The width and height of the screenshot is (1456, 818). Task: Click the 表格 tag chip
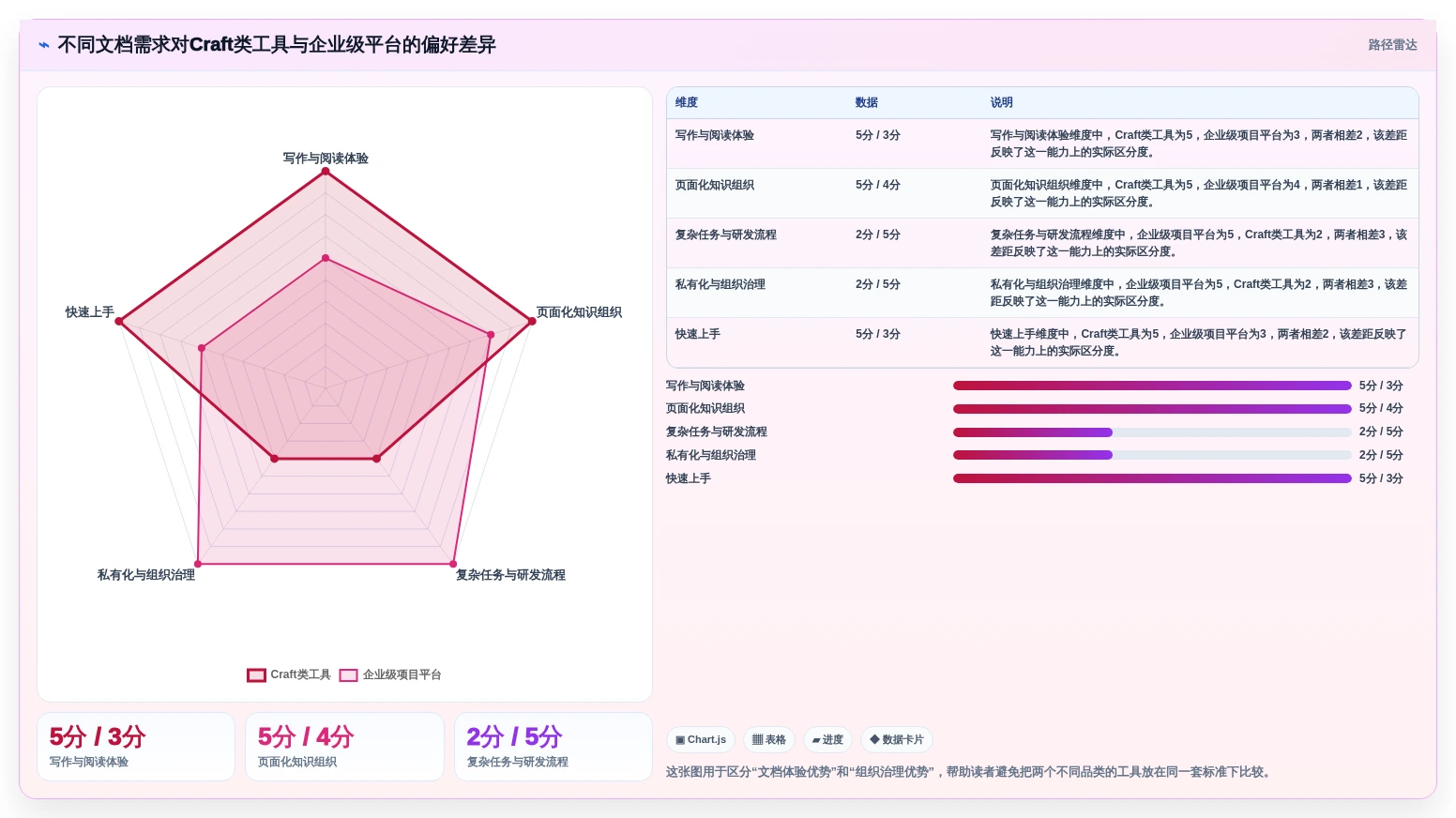[x=769, y=739]
